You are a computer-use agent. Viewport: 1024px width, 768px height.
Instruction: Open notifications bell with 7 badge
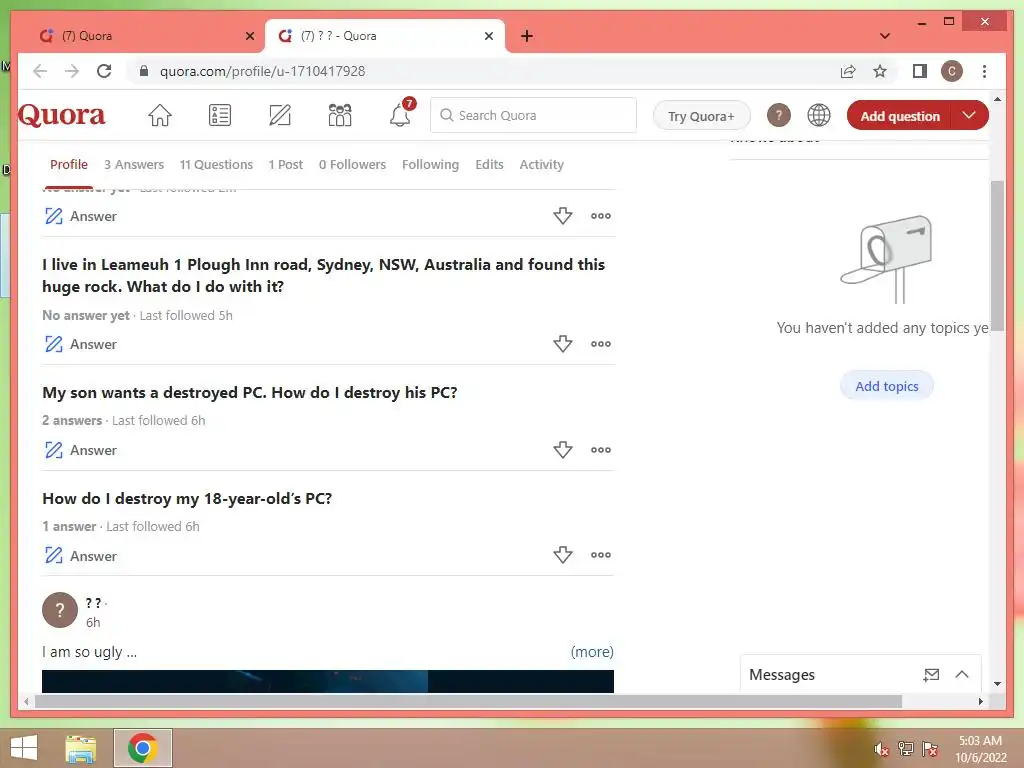click(400, 115)
